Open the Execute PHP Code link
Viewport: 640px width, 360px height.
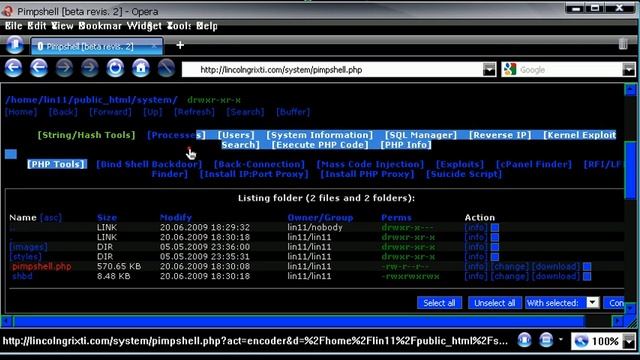click(x=320, y=145)
